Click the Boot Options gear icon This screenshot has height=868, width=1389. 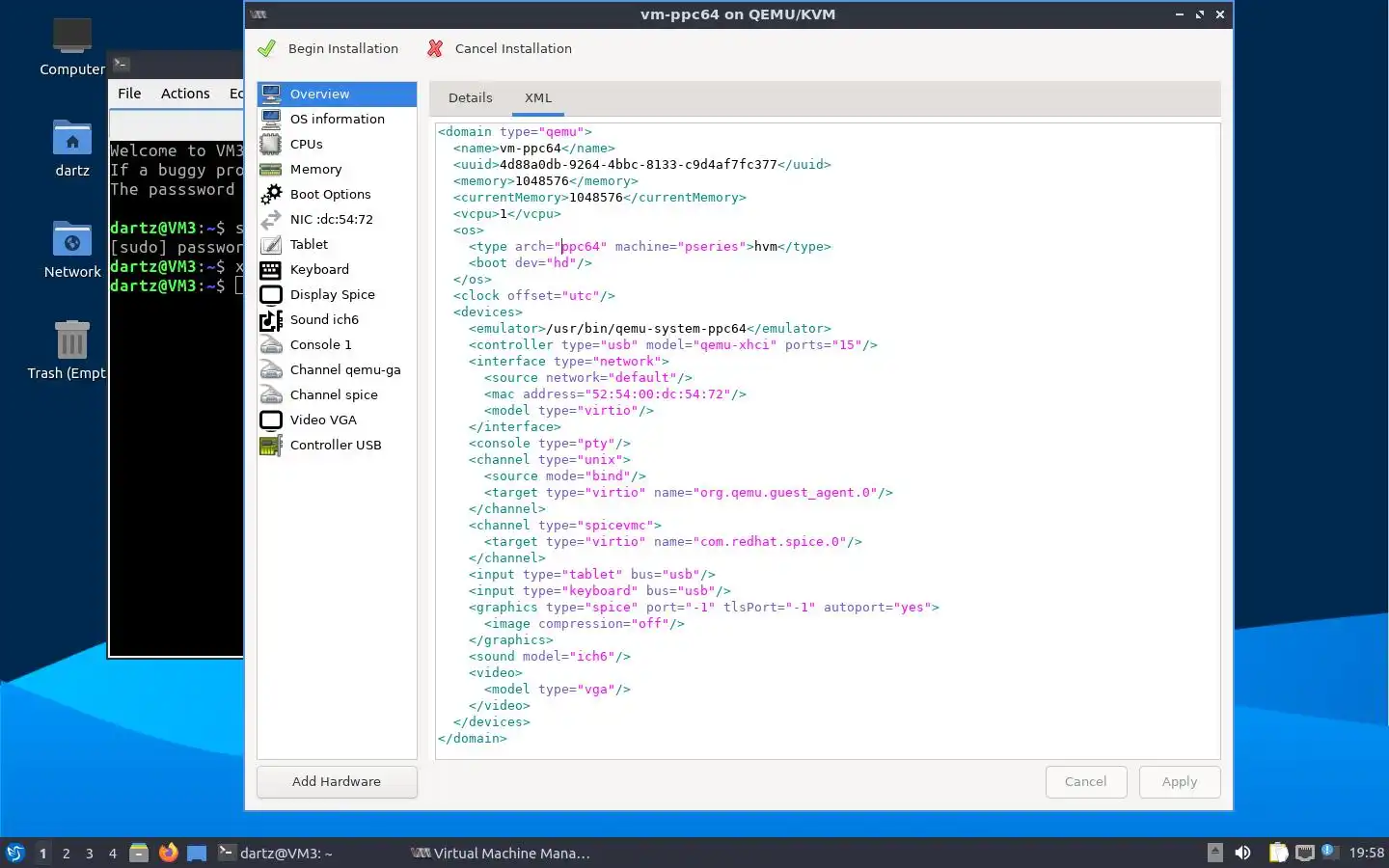(x=271, y=194)
